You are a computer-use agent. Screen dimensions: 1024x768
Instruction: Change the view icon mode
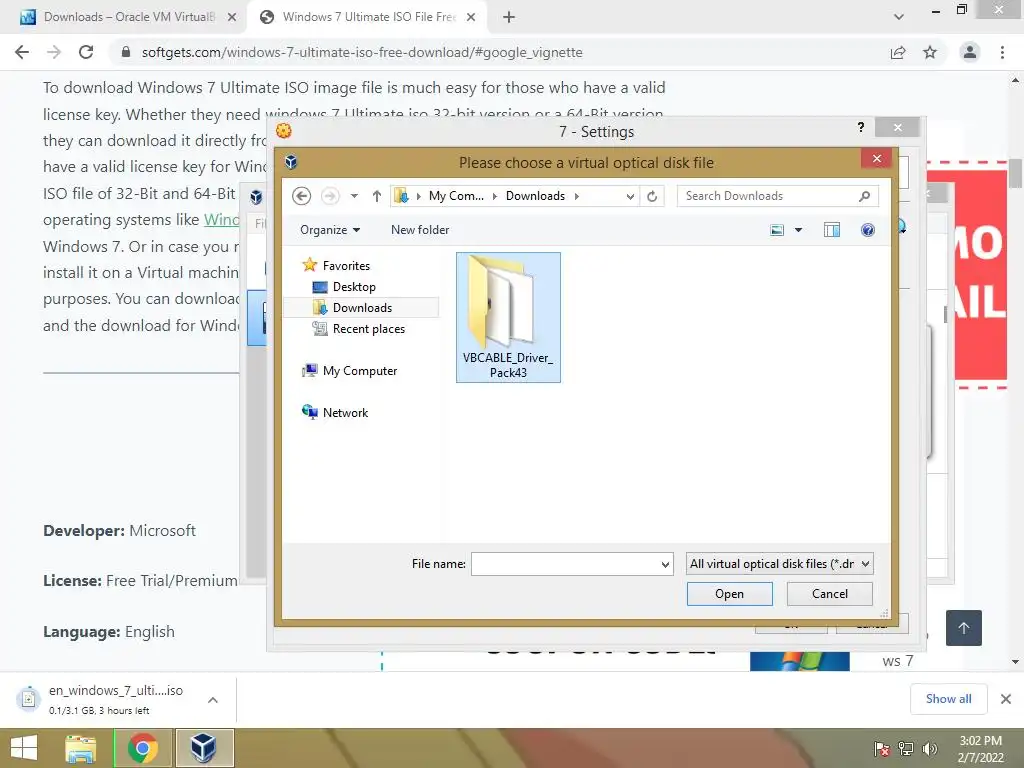click(x=776, y=230)
